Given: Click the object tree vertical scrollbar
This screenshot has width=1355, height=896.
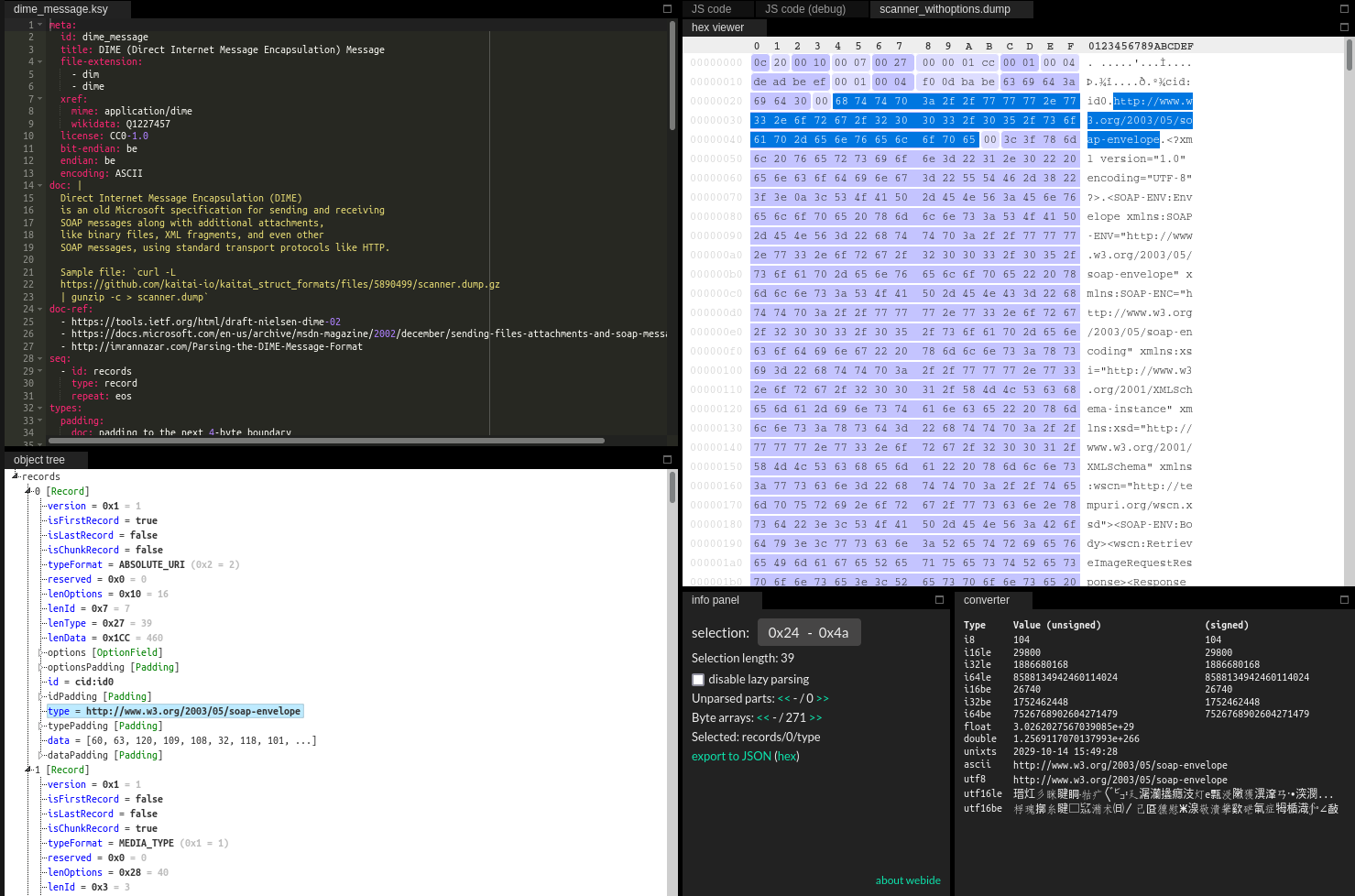Looking at the screenshot, I should [x=672, y=487].
